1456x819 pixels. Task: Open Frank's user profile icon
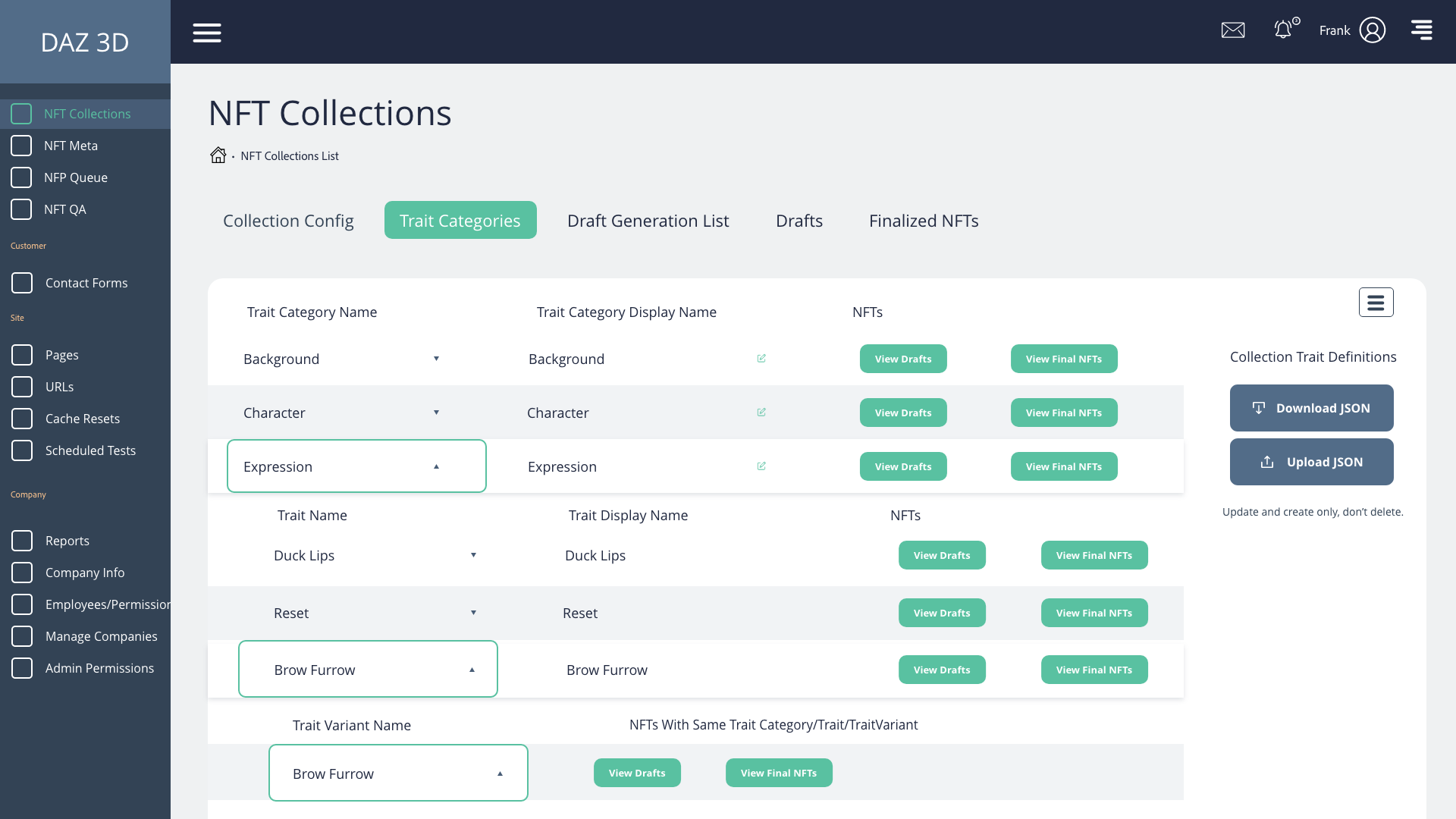pyautogui.click(x=1372, y=30)
